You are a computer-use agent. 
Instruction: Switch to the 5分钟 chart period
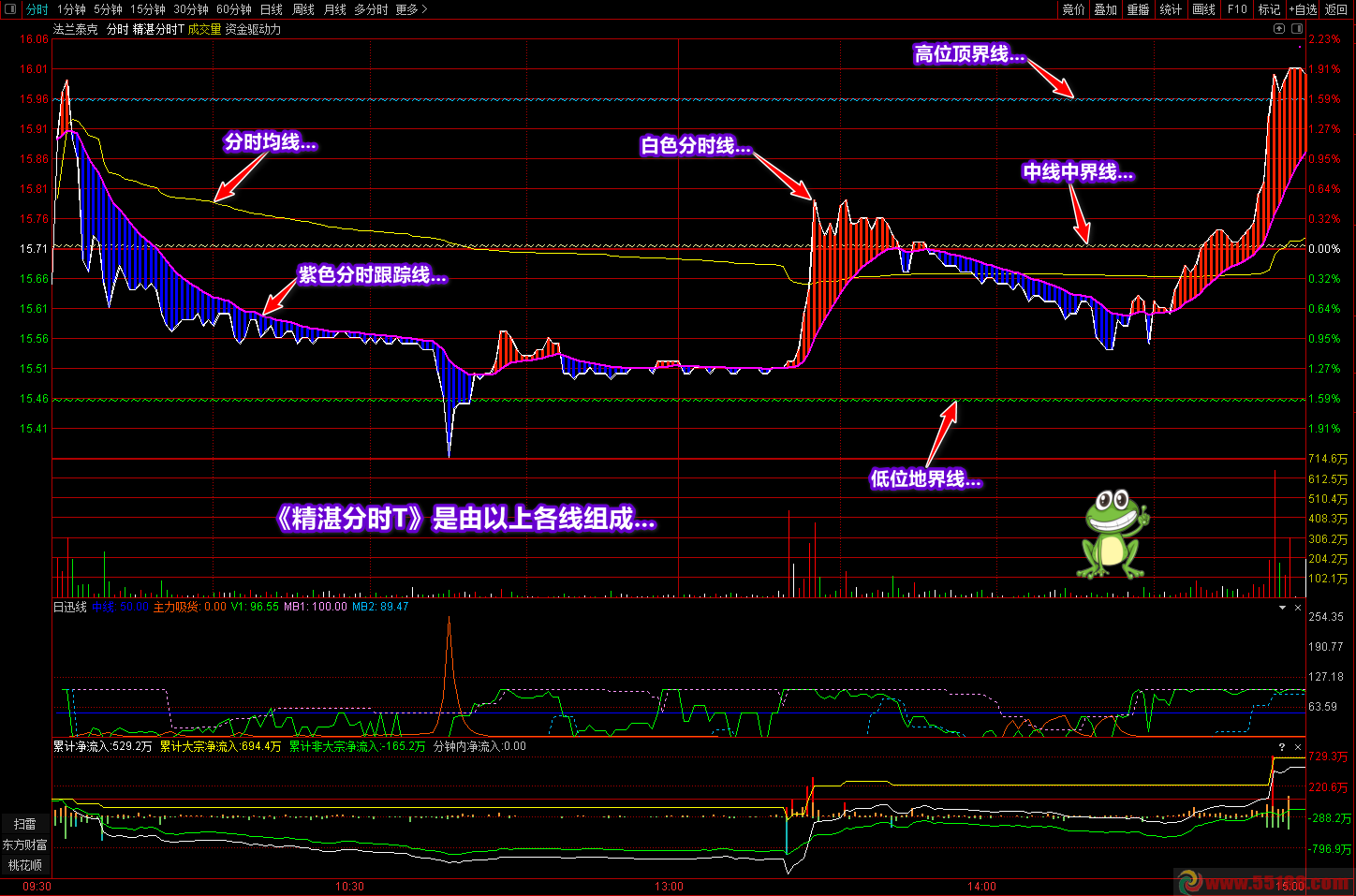pyautogui.click(x=108, y=9)
